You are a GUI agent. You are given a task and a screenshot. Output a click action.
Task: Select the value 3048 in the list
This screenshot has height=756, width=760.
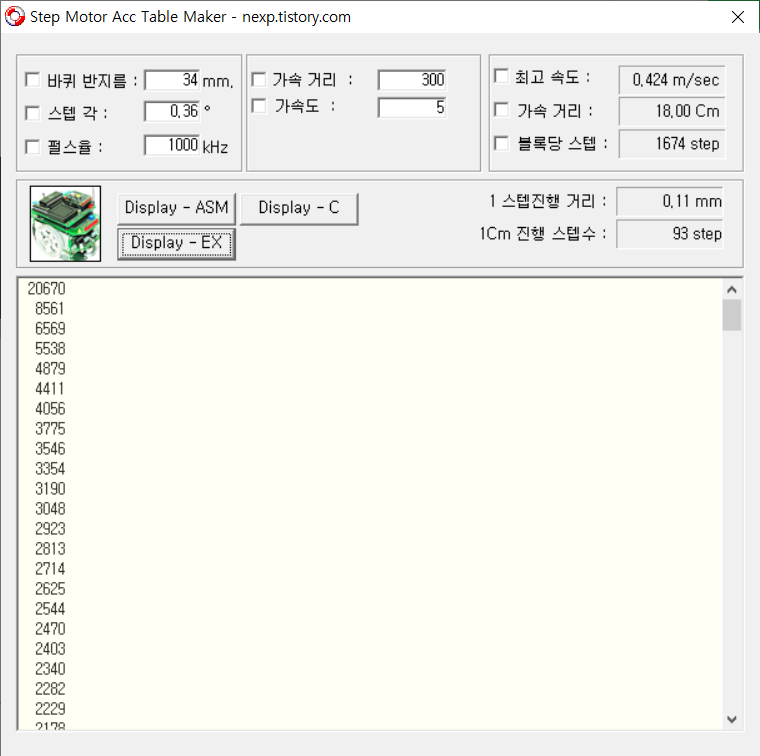[50, 509]
